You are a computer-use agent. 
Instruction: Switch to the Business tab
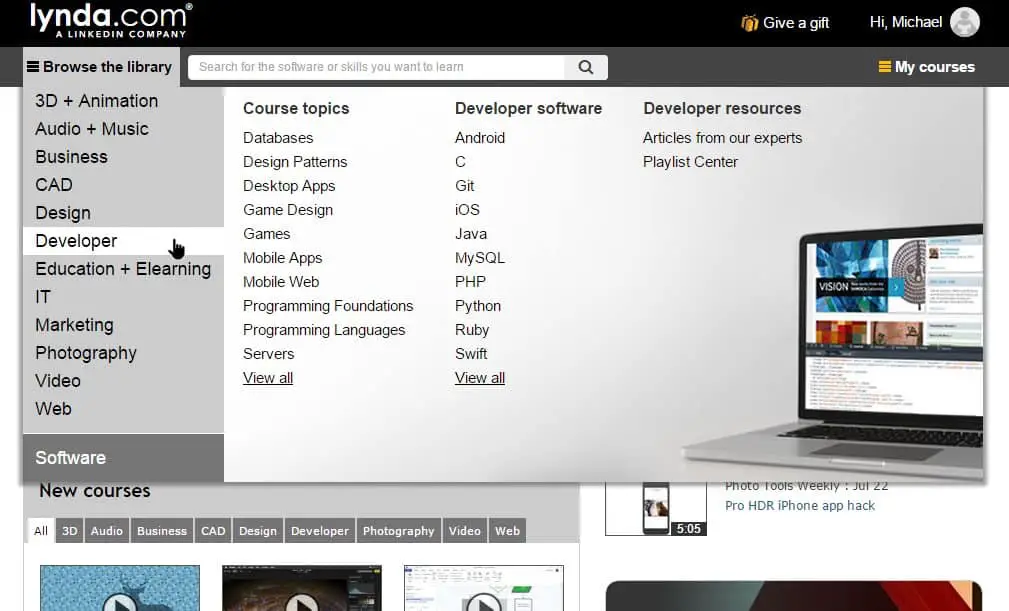click(162, 531)
